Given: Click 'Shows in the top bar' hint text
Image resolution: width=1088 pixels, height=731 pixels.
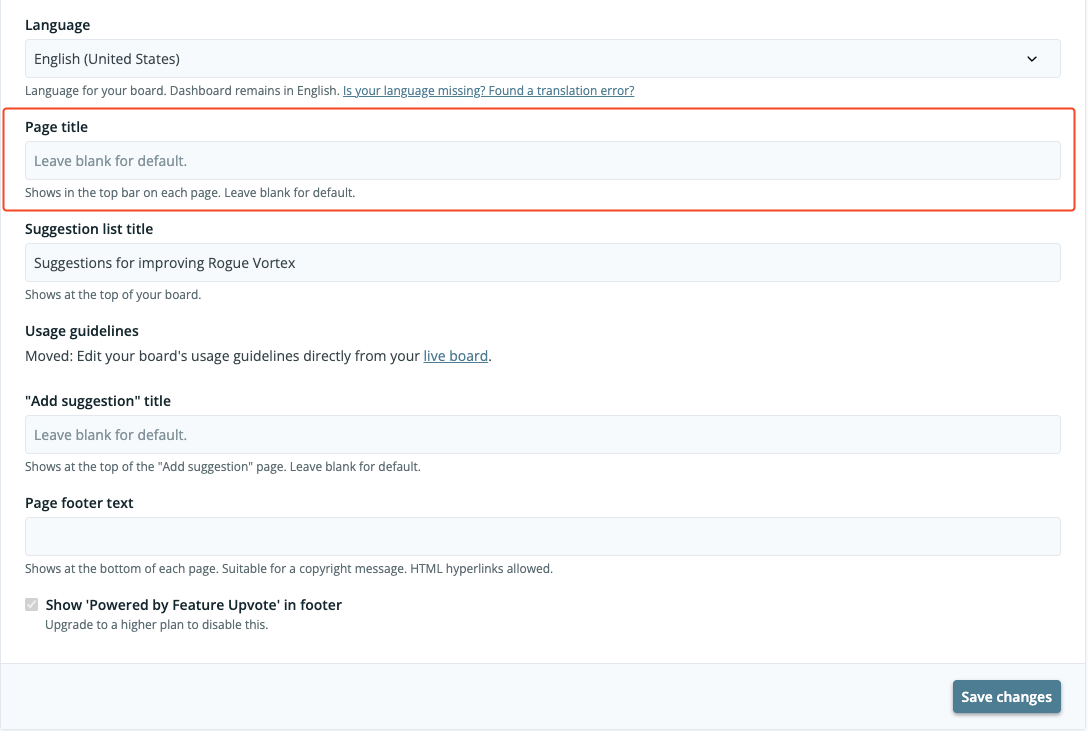Looking at the screenshot, I should (x=190, y=193).
